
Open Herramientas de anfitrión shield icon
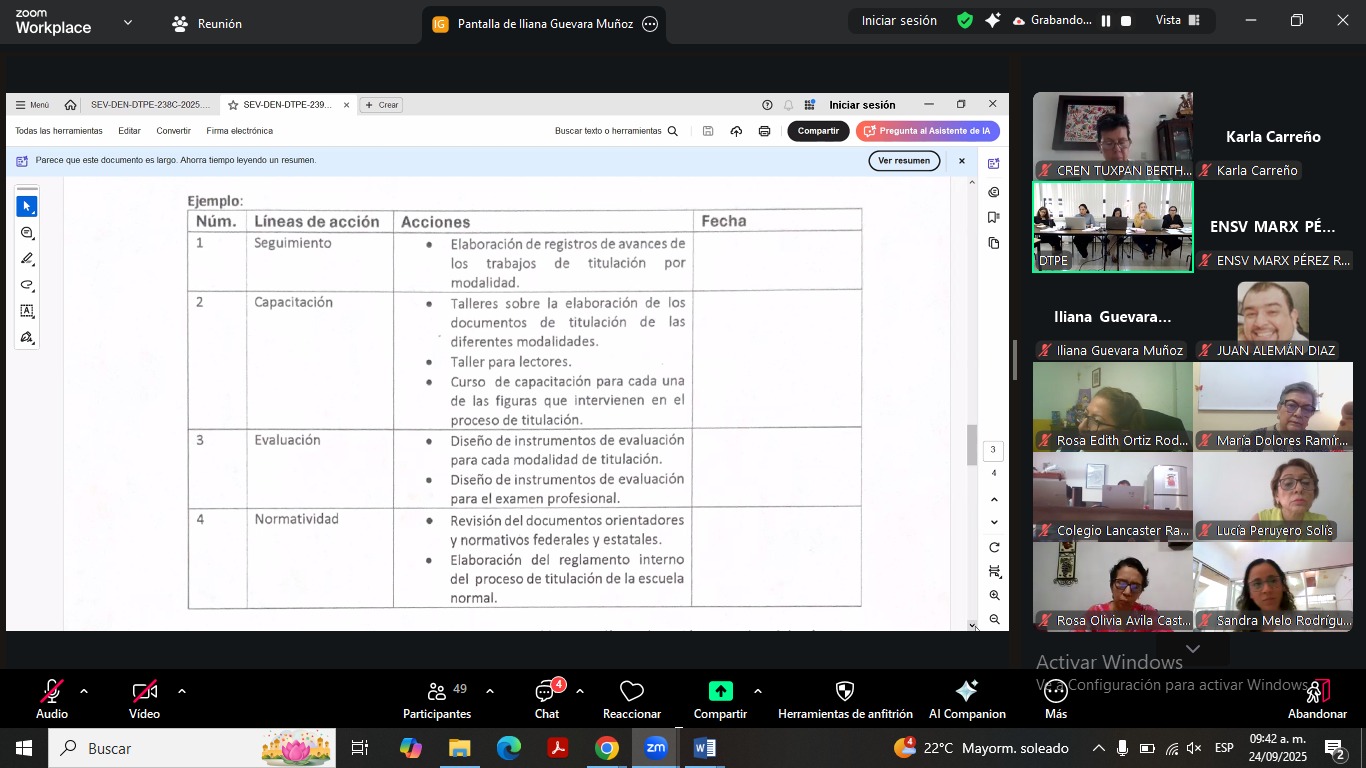click(x=845, y=692)
